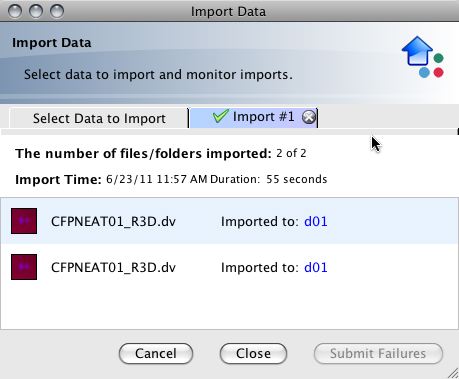Click the Import Time duration text
The image size is (459, 379).
[269, 179]
